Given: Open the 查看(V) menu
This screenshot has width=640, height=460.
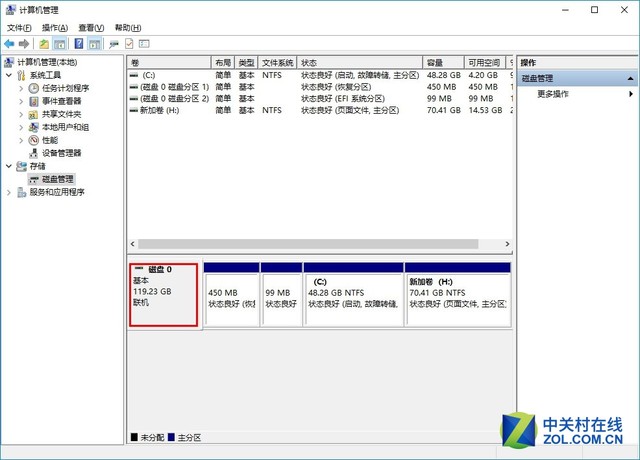Looking at the screenshot, I should click(91, 28).
